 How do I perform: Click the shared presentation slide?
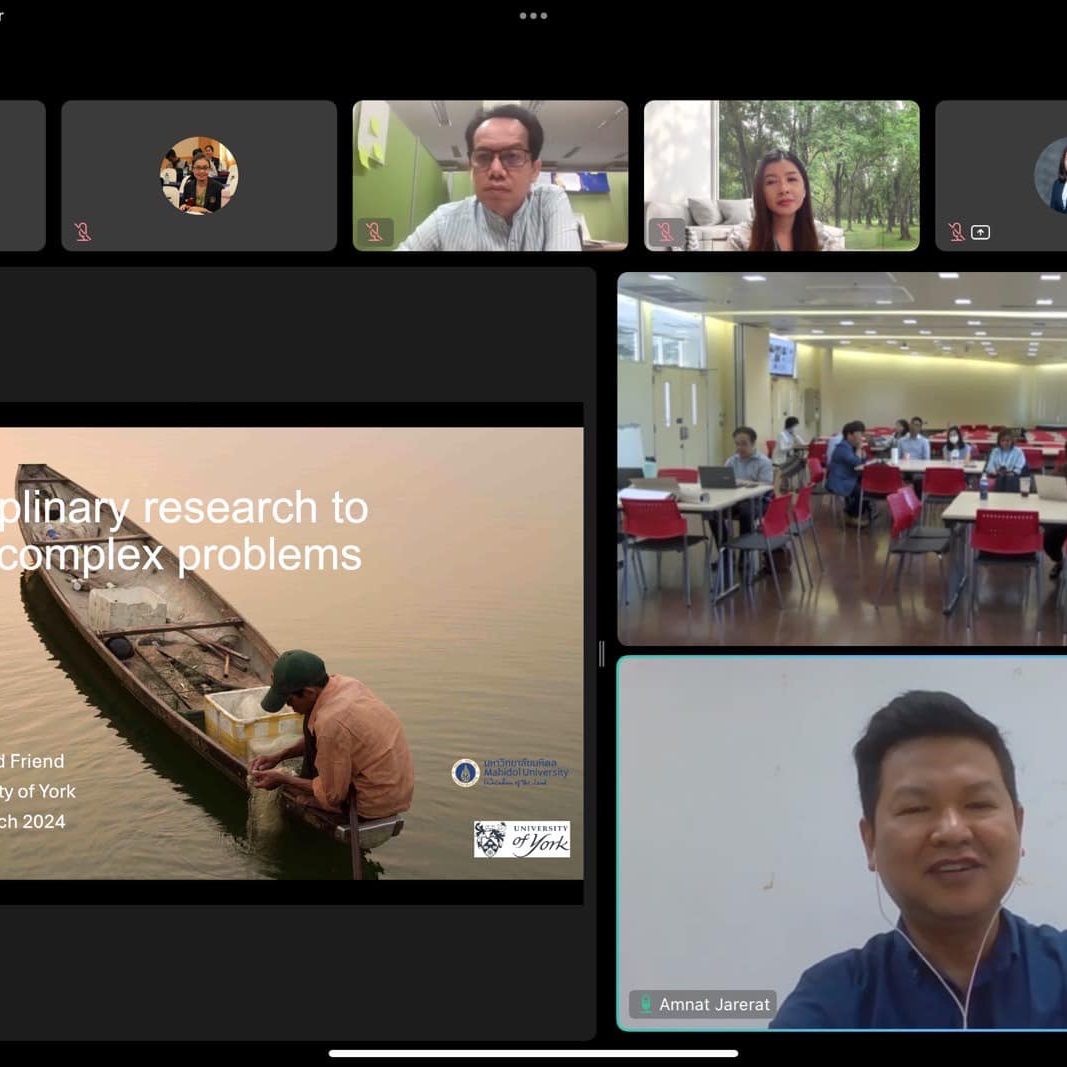(x=290, y=653)
